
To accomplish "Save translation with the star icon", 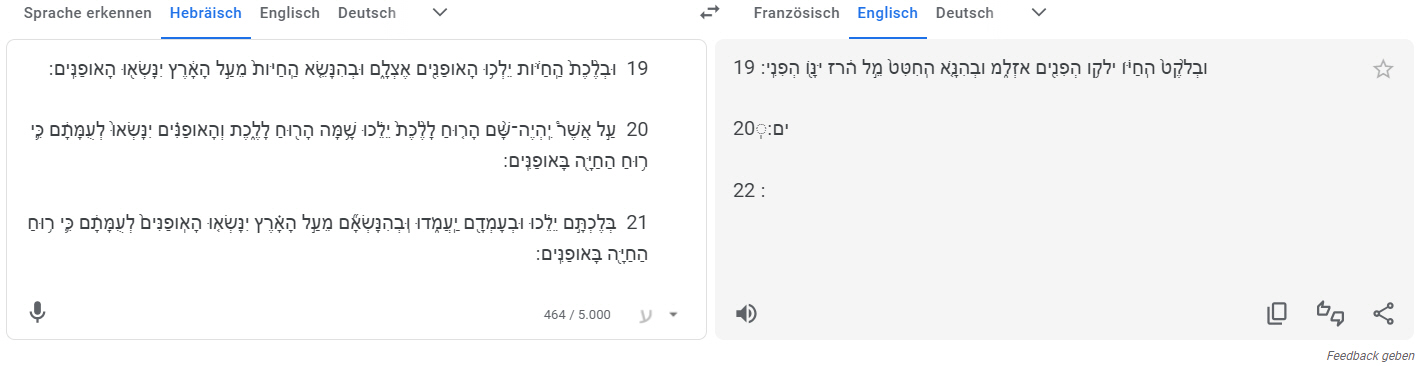I will (1383, 69).
